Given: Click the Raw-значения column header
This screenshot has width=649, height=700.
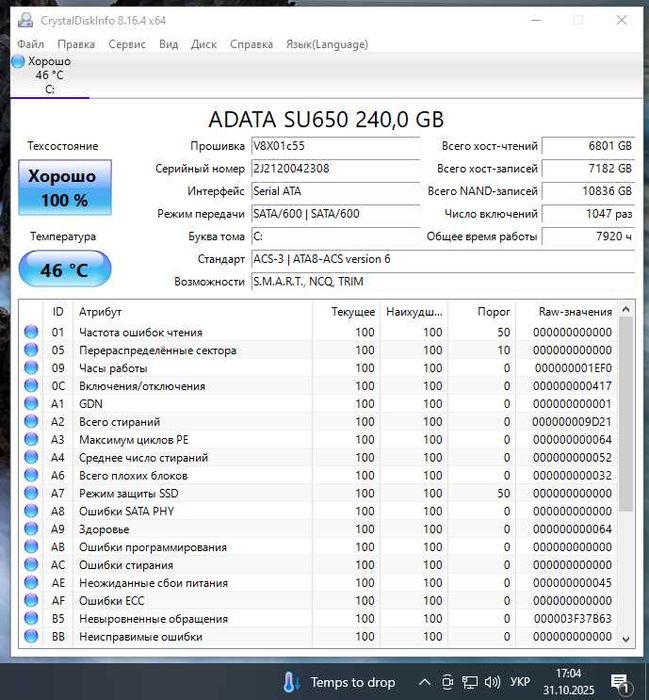Looking at the screenshot, I should [x=567, y=312].
